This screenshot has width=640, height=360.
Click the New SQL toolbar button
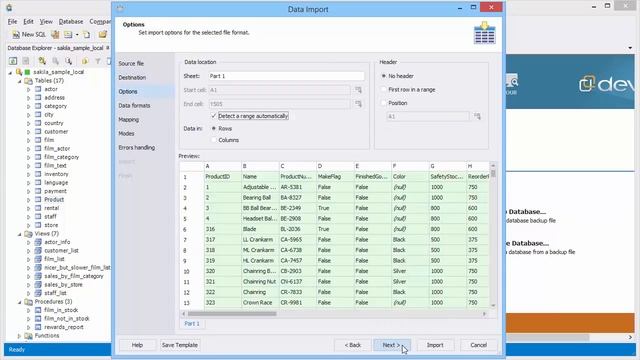(29, 35)
